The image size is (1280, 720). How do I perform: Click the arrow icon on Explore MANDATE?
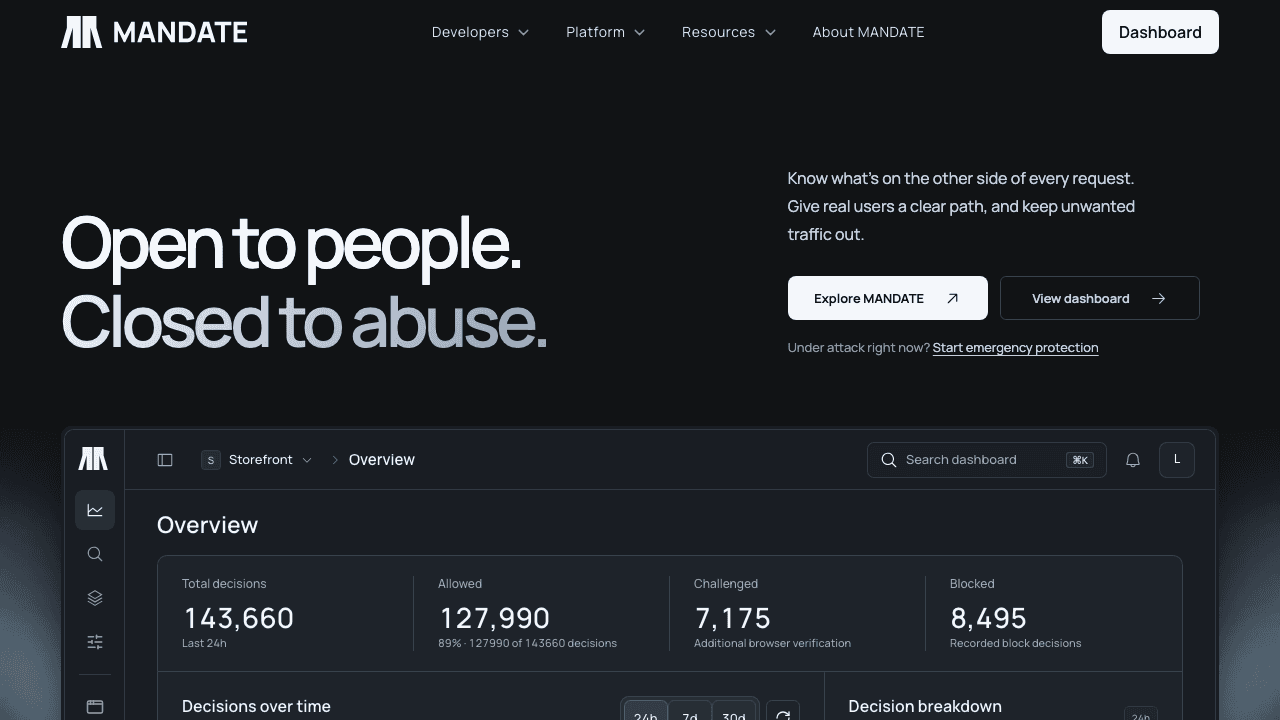952,298
